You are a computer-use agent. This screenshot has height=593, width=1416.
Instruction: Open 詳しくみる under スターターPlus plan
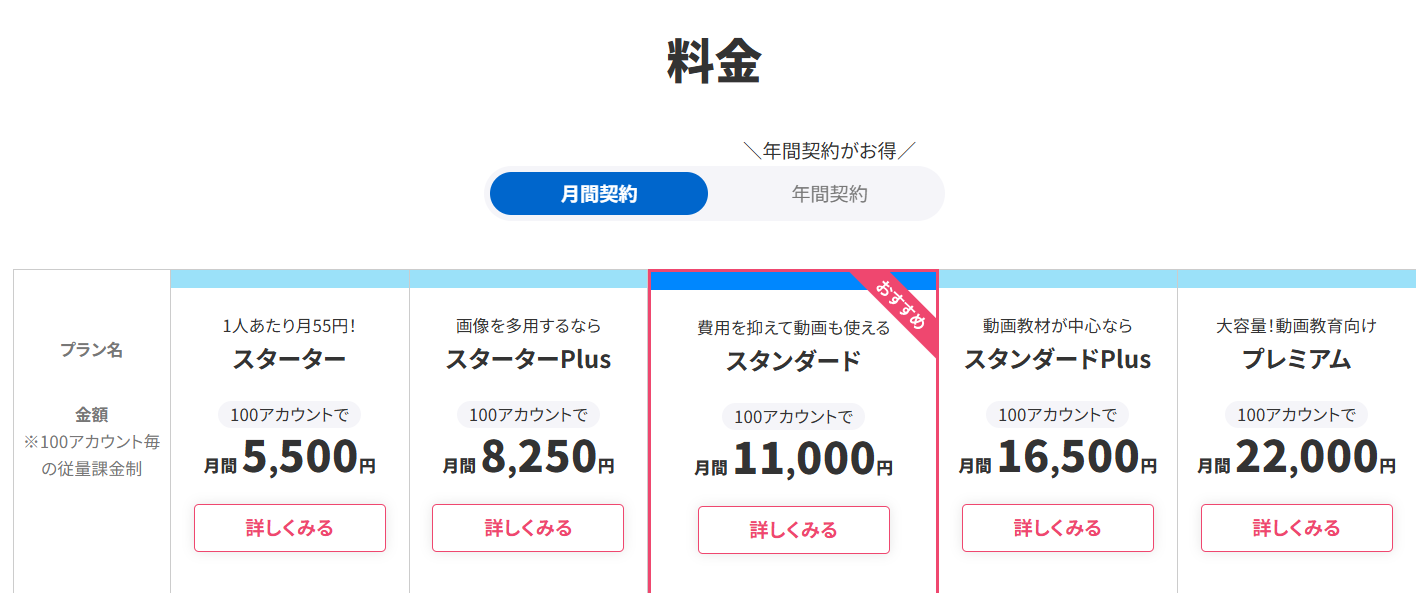pyautogui.click(x=528, y=528)
